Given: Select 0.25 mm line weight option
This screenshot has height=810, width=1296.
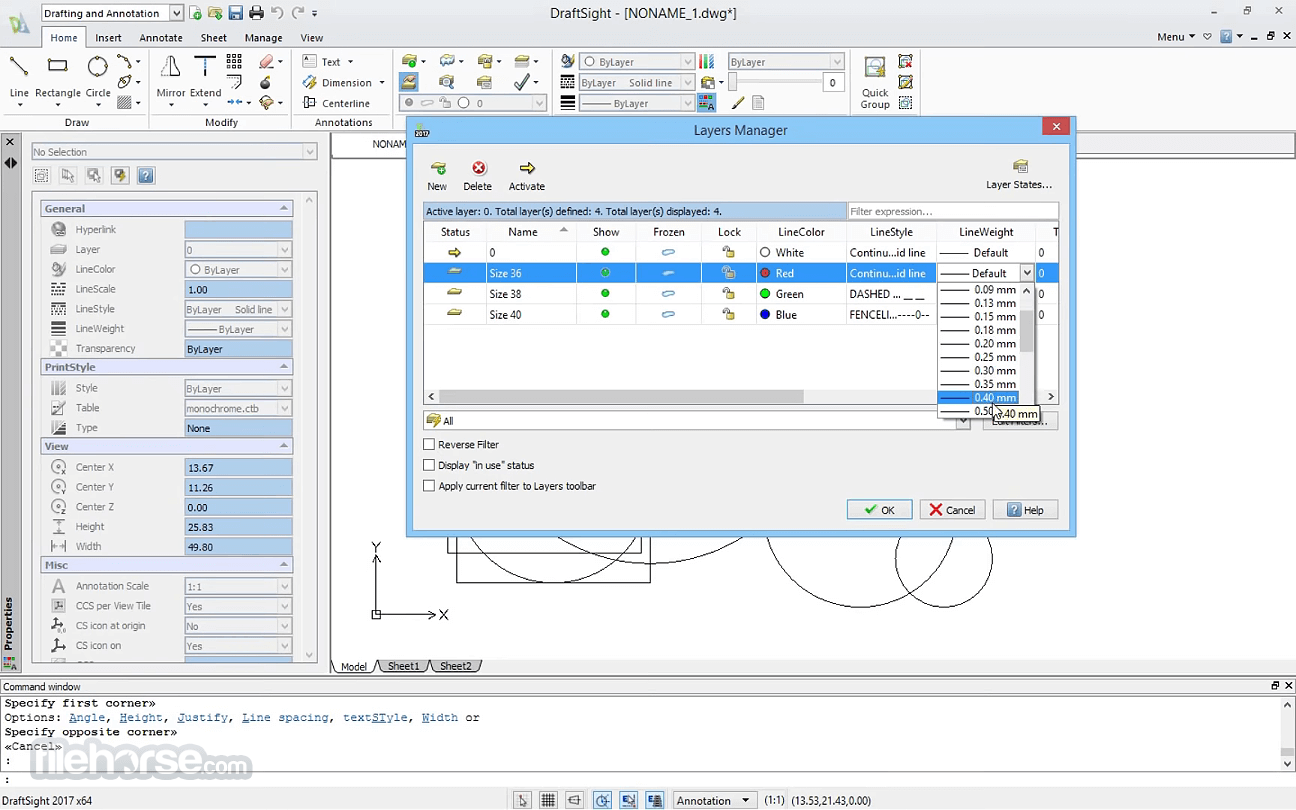Looking at the screenshot, I should point(978,357).
